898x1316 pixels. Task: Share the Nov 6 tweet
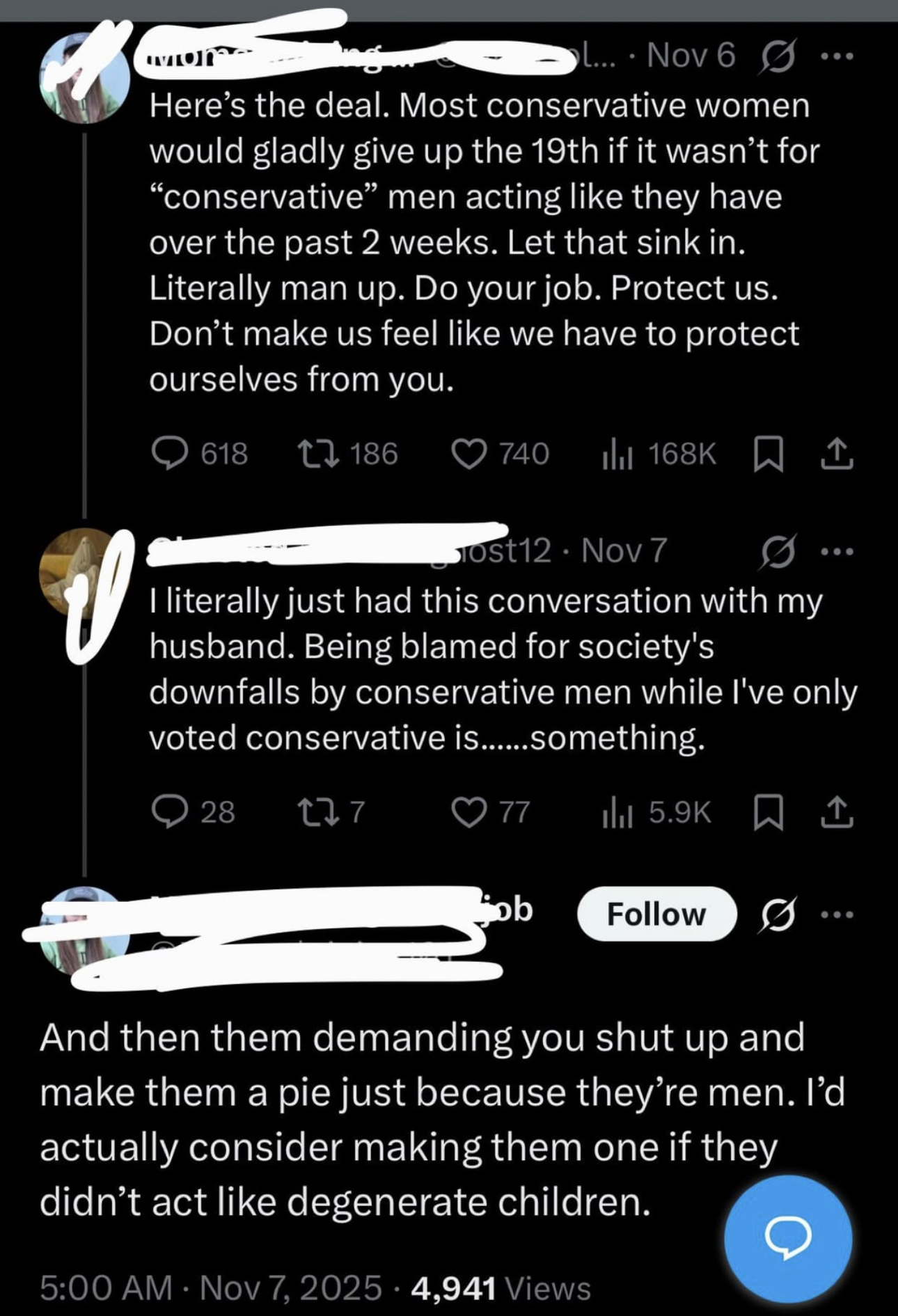click(x=835, y=454)
